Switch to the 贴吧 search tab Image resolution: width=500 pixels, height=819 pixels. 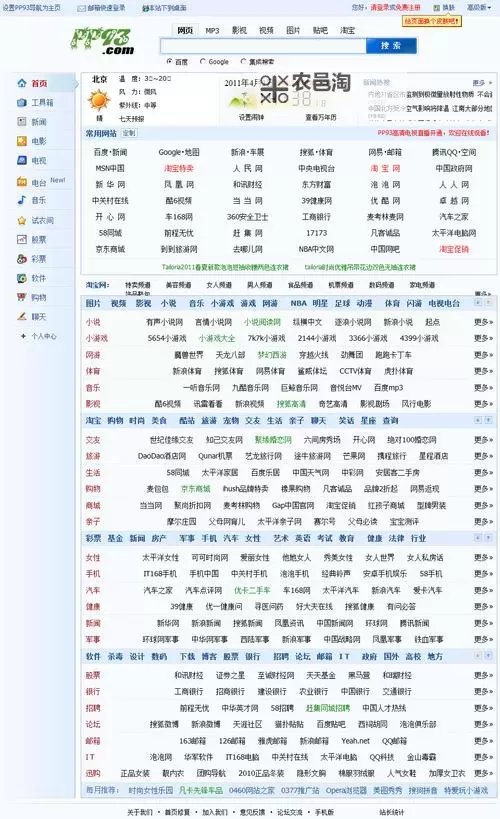pos(320,31)
